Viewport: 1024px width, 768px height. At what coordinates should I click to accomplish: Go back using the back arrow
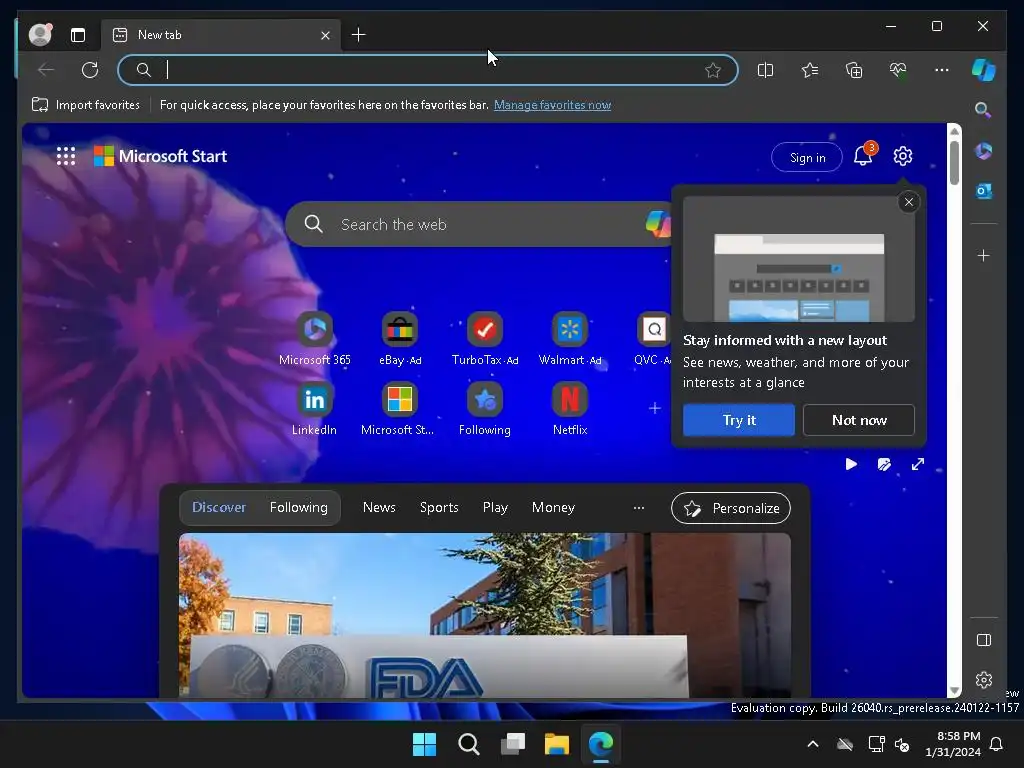tap(46, 70)
